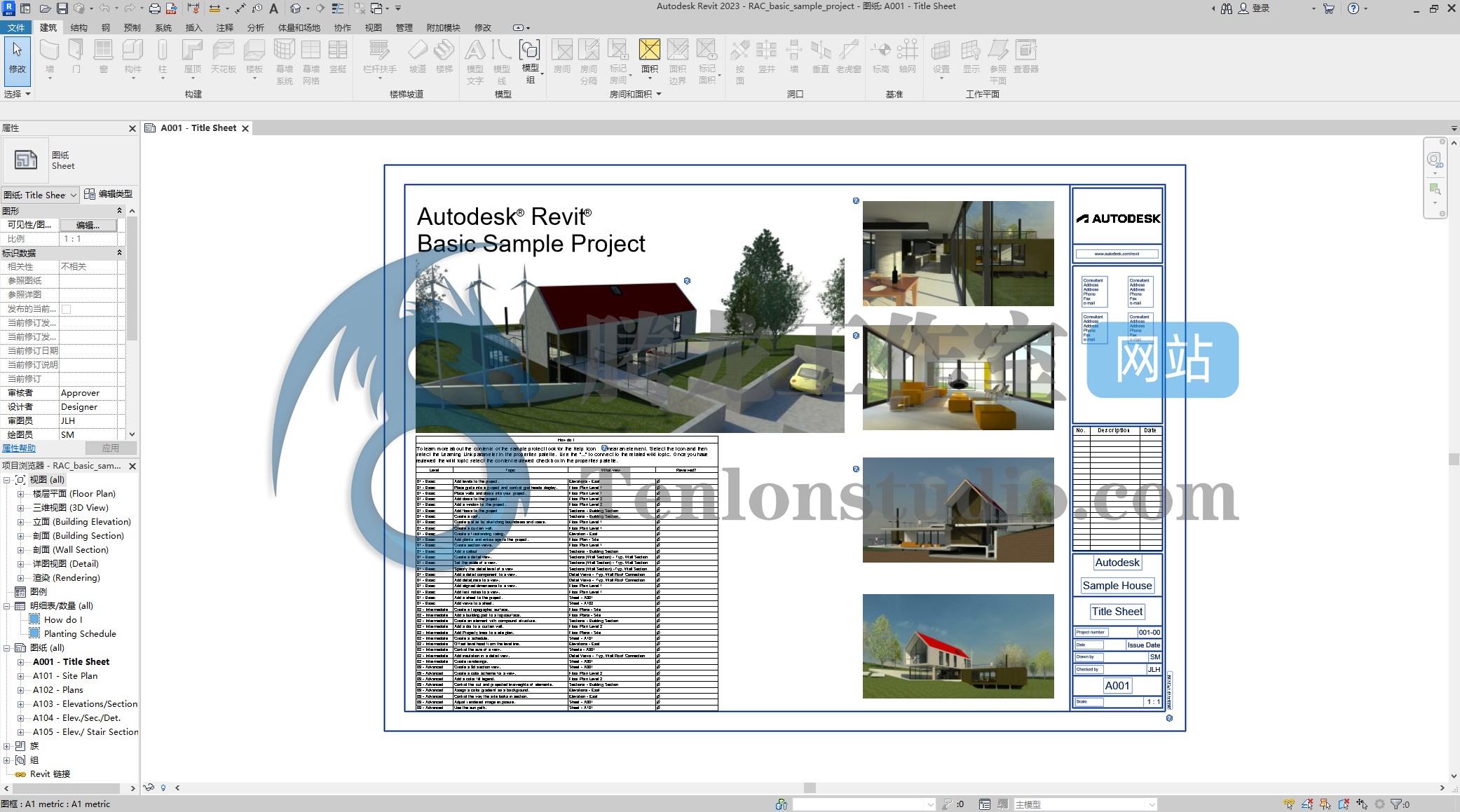Select the 房间 (Room) tool

(562, 57)
